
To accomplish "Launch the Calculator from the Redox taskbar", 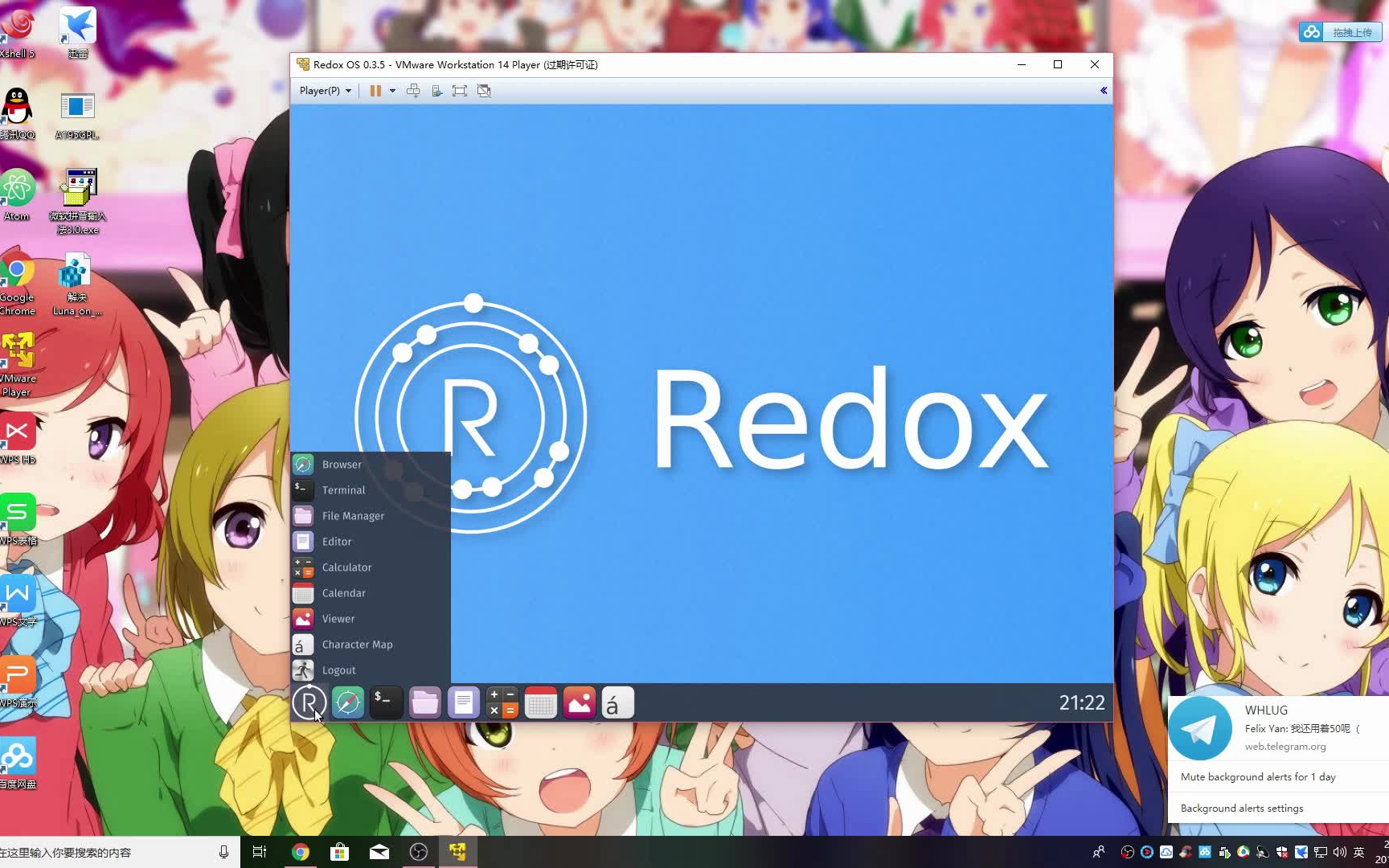I will [502, 702].
